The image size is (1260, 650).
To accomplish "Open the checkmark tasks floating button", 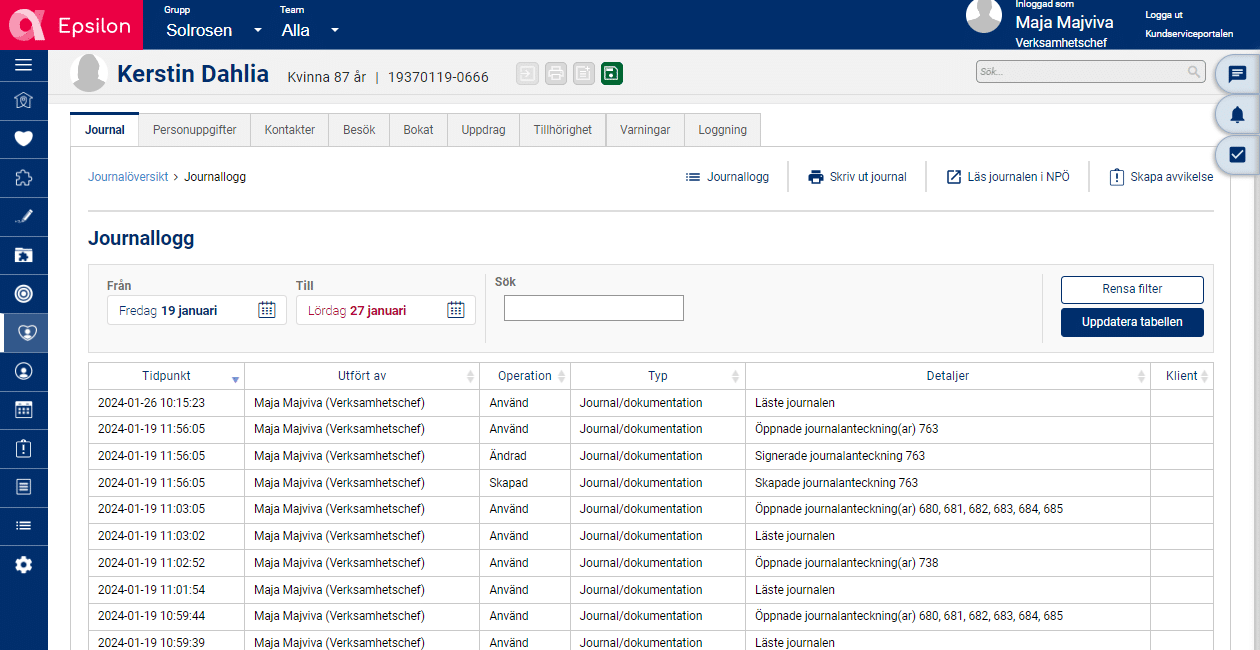I will tap(1237, 155).
